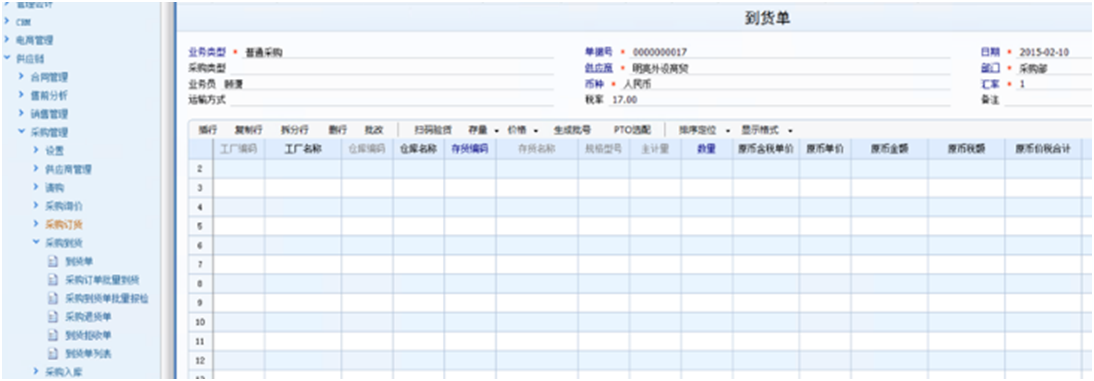Viewport: 1094px width, 381px height.
Task: Open 采购退货单 in the sidebar
Action: point(88,317)
